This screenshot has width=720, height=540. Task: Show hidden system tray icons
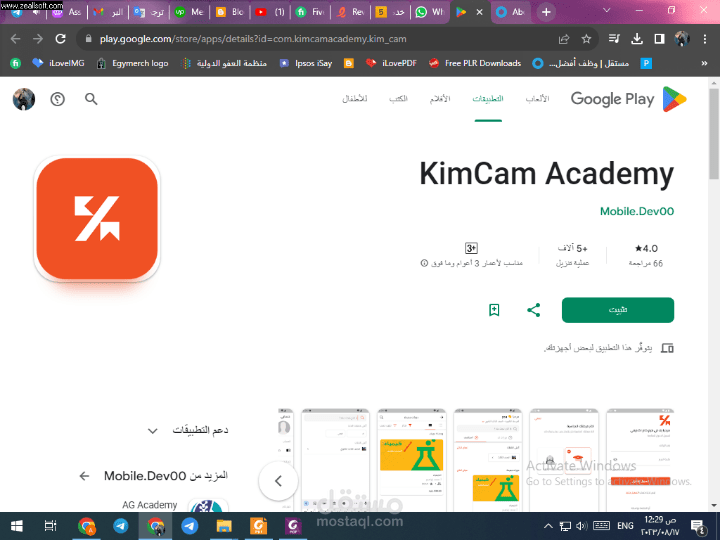pos(548,526)
